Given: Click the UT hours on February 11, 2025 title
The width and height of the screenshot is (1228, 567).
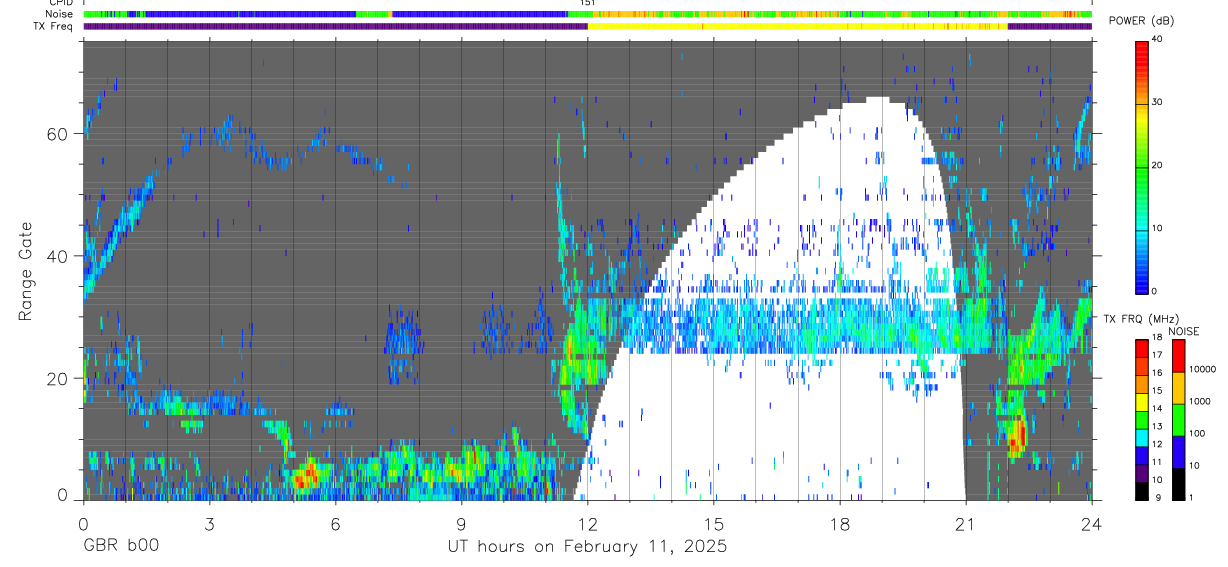Looking at the screenshot, I should point(587,547).
